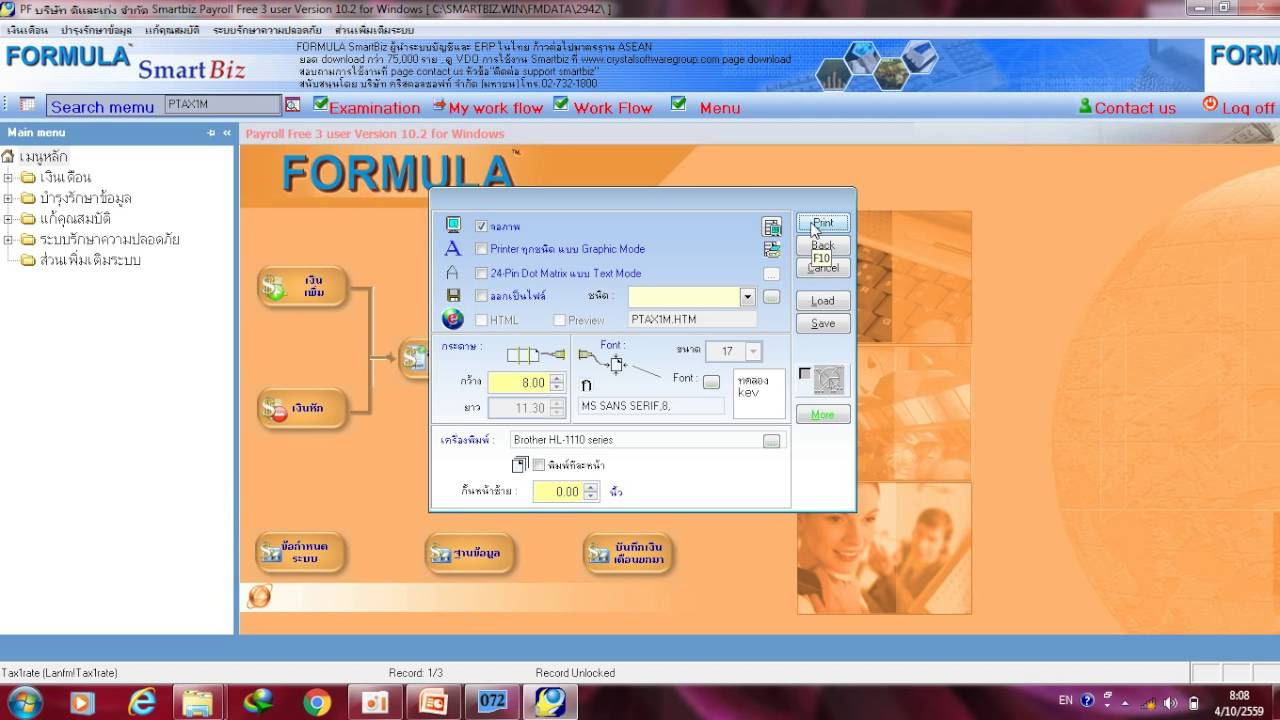Image resolution: width=1280 pixels, height=720 pixels.
Task: Decrease paper width 8.00 with down arrow
Action: (557, 388)
